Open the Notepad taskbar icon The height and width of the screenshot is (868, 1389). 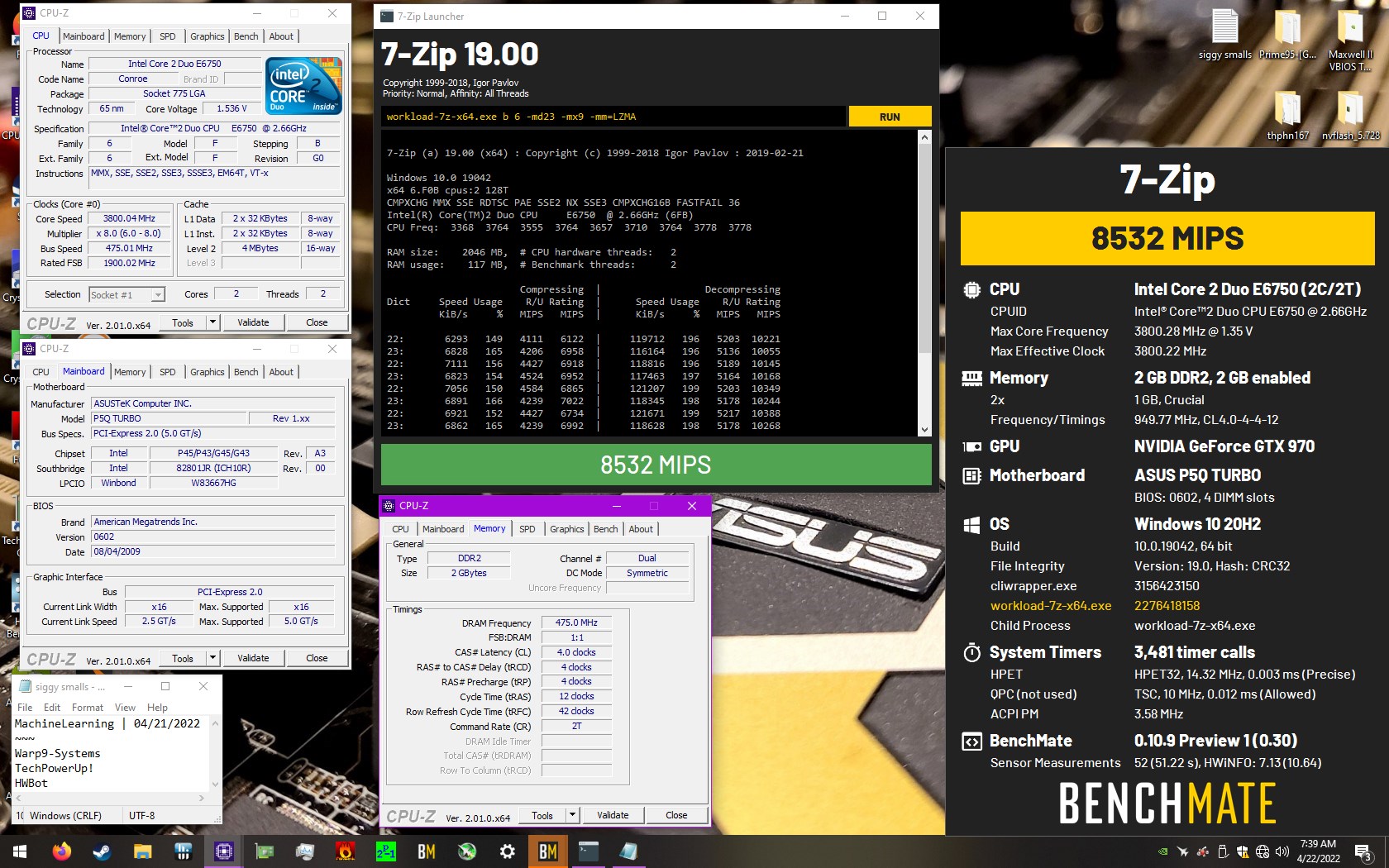(629, 851)
